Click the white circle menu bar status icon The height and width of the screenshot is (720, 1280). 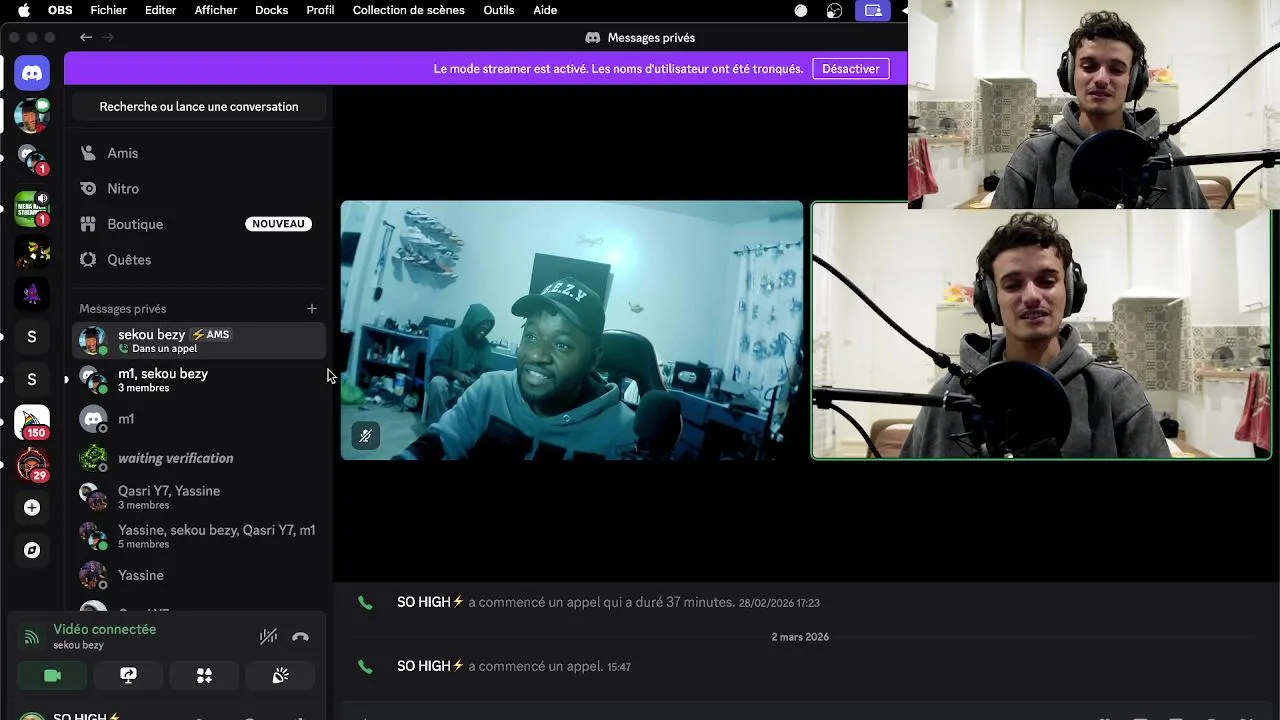(x=801, y=10)
